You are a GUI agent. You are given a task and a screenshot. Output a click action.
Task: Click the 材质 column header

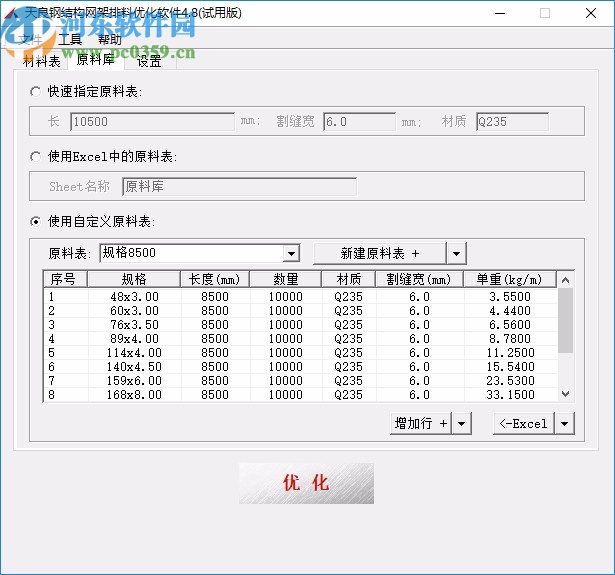pos(349,279)
